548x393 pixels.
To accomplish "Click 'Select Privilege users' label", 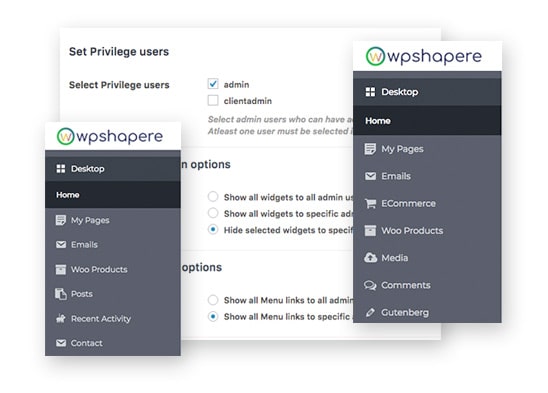I will click(119, 85).
